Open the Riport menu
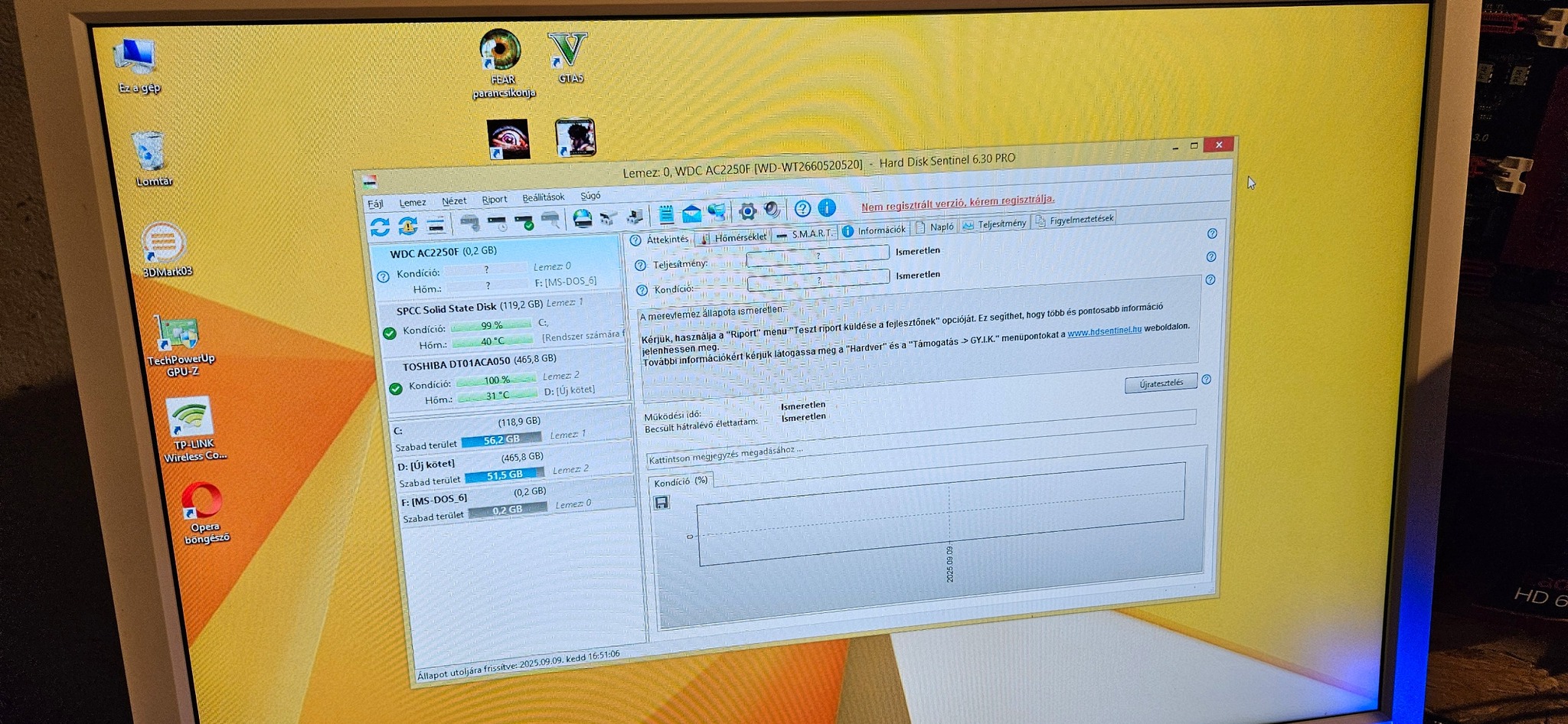The image size is (1568, 724). point(495,200)
